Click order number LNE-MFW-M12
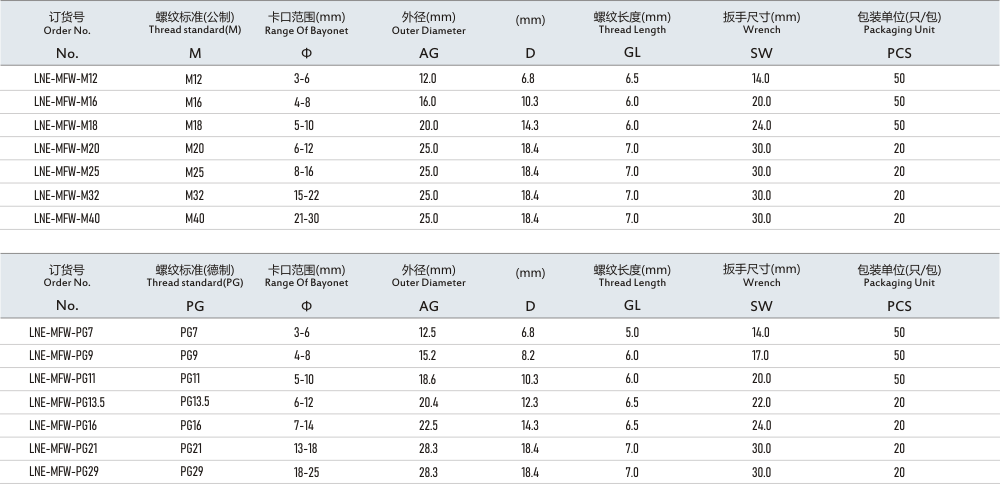The height and width of the screenshot is (484, 1000). (65, 78)
